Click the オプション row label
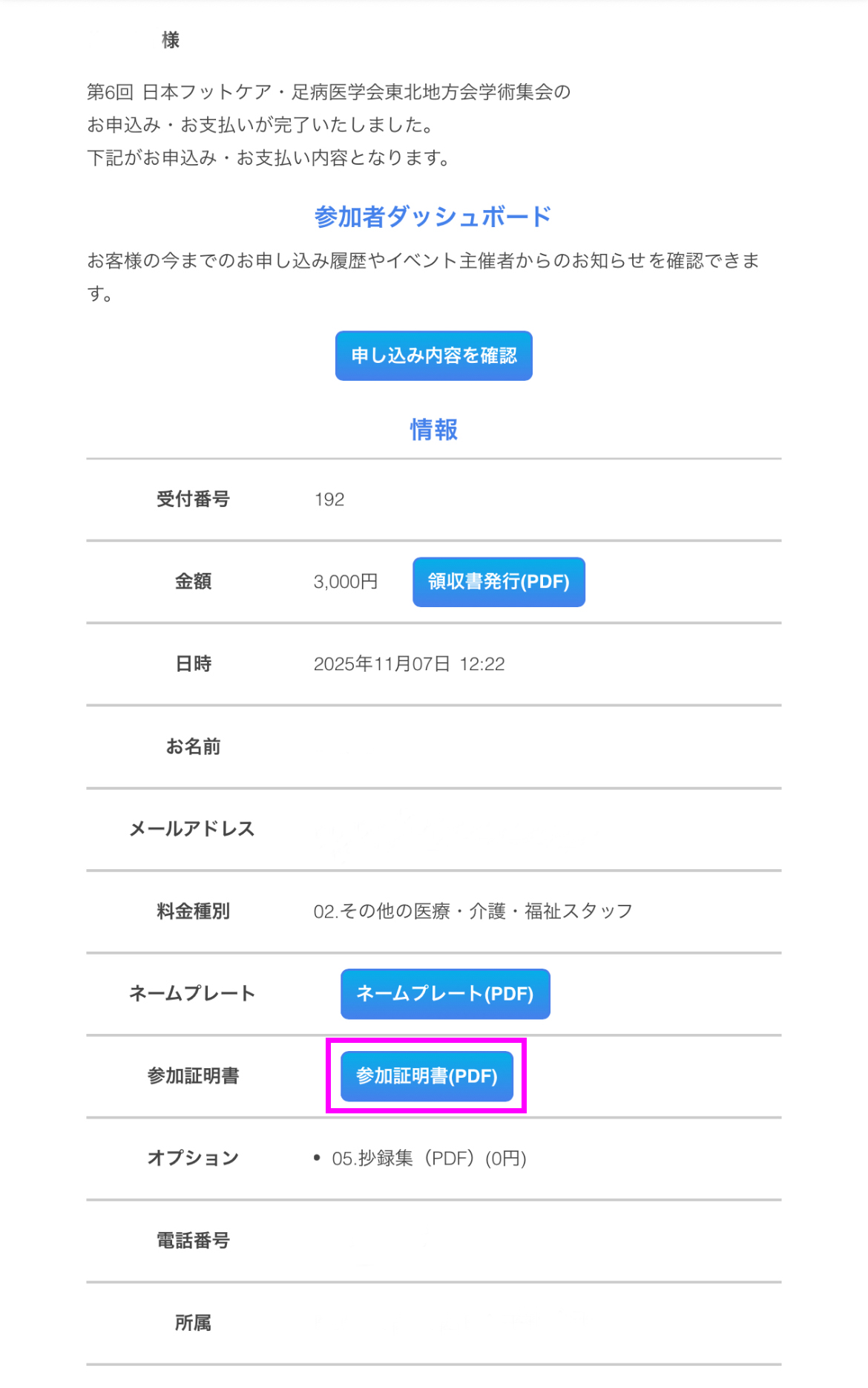 193,1159
